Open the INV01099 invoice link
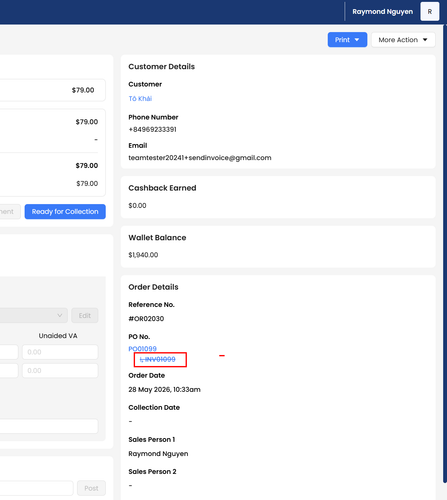The width and height of the screenshot is (447, 500). [x=158, y=359]
